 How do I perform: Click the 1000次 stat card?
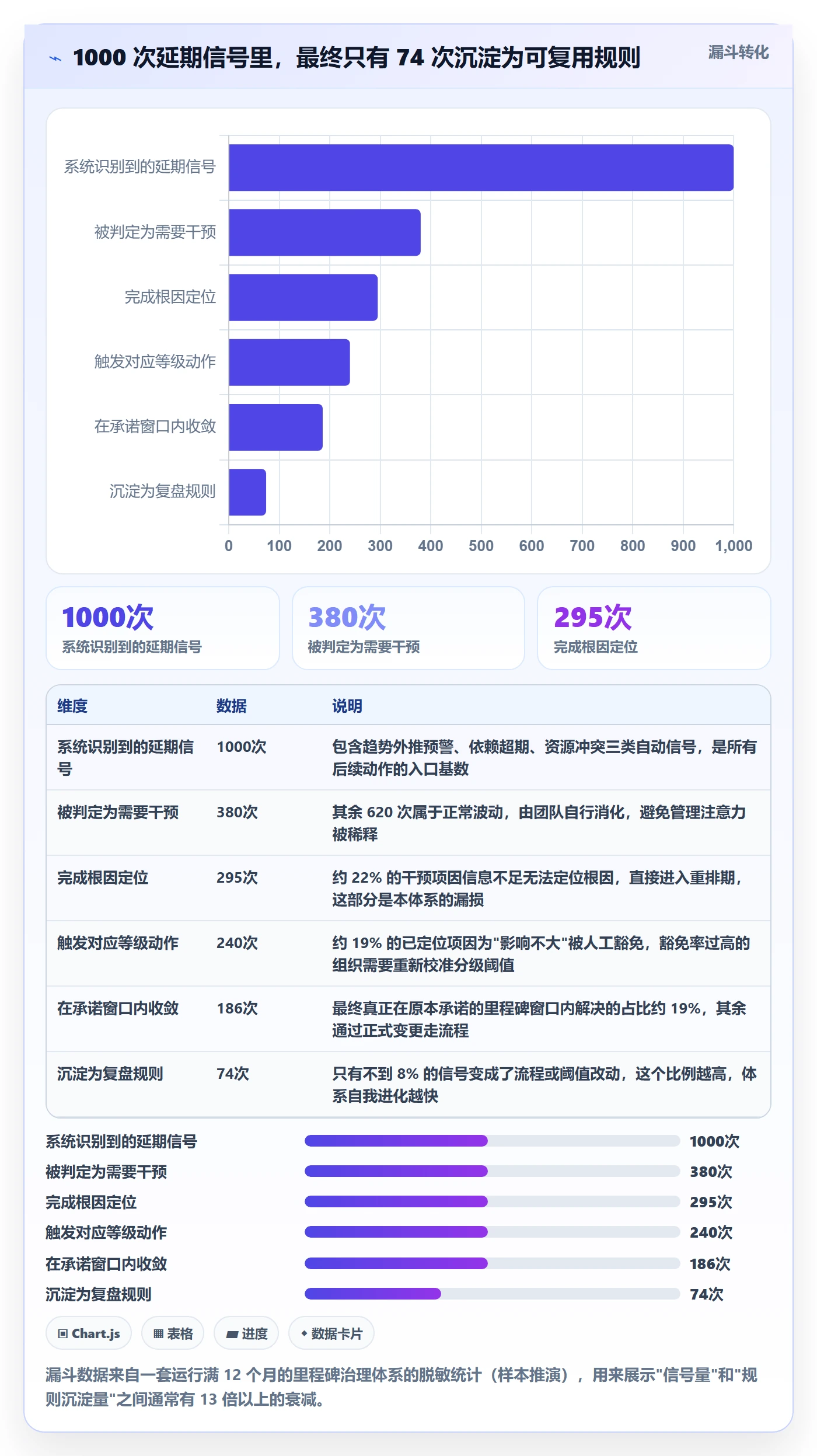(x=163, y=628)
